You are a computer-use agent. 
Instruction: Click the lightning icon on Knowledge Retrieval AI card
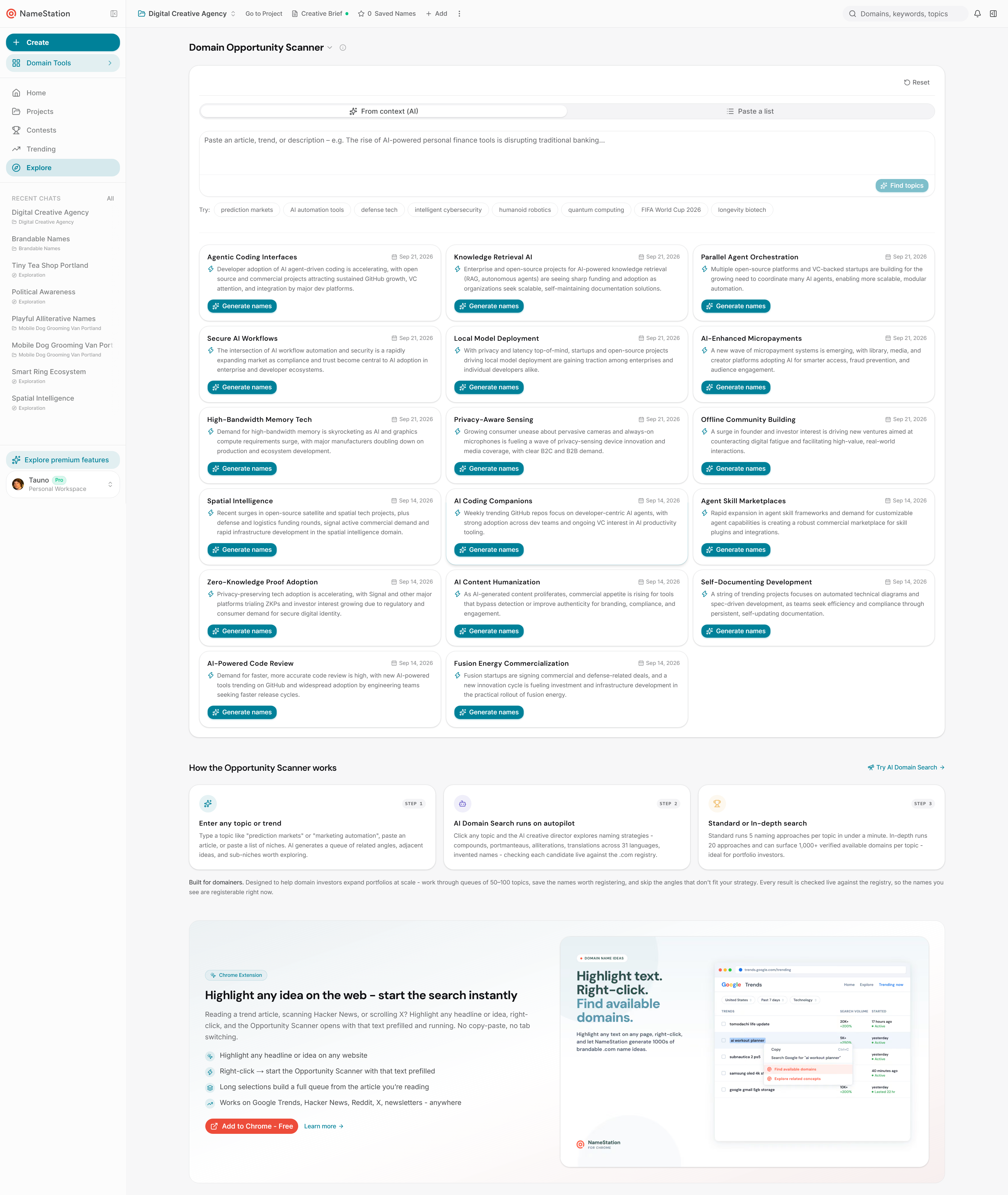pos(458,269)
